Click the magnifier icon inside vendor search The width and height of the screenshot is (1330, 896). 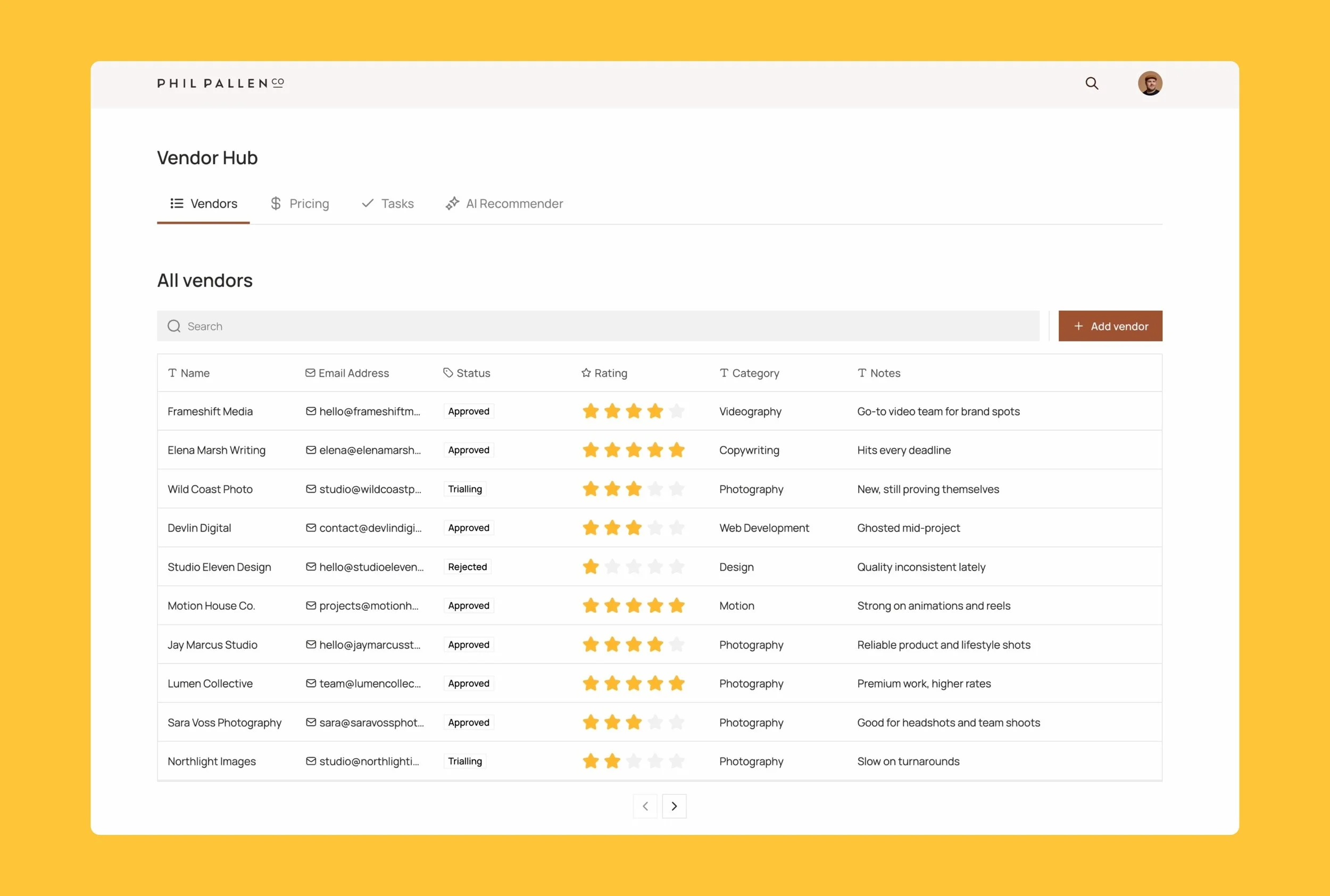click(x=173, y=326)
